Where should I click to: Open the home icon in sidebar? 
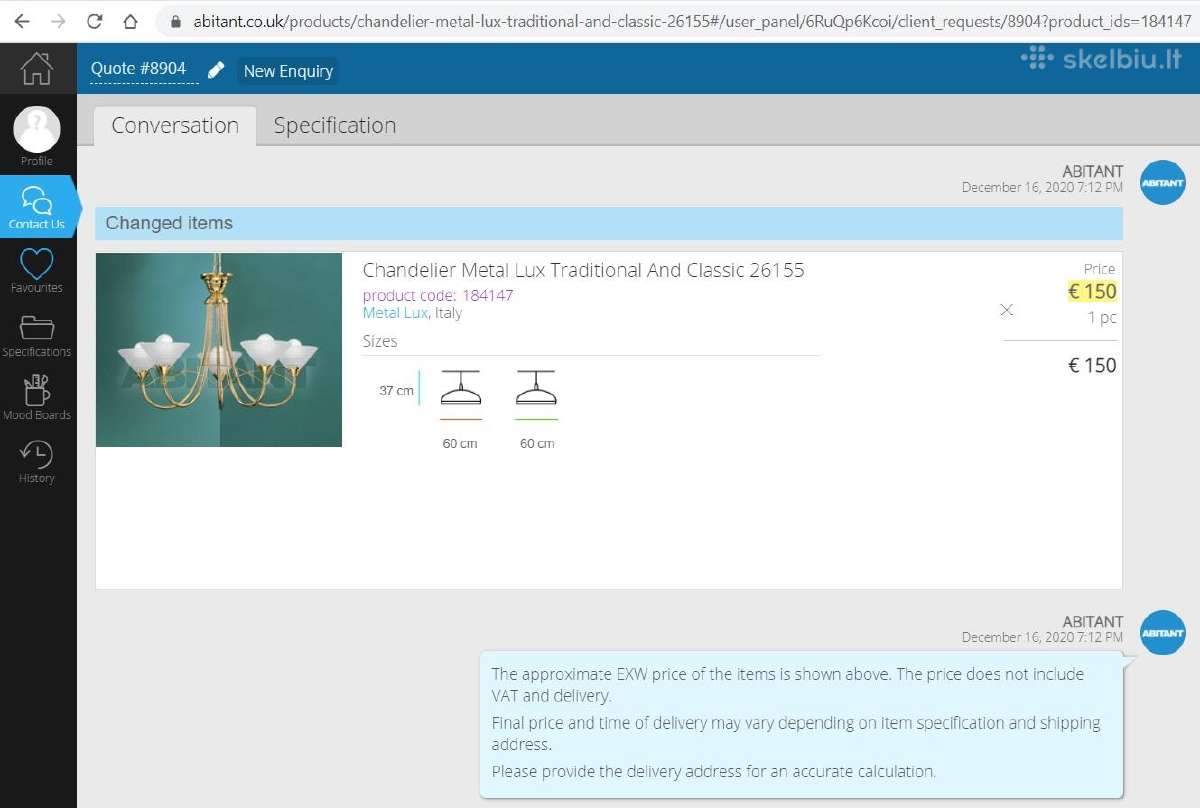point(37,68)
